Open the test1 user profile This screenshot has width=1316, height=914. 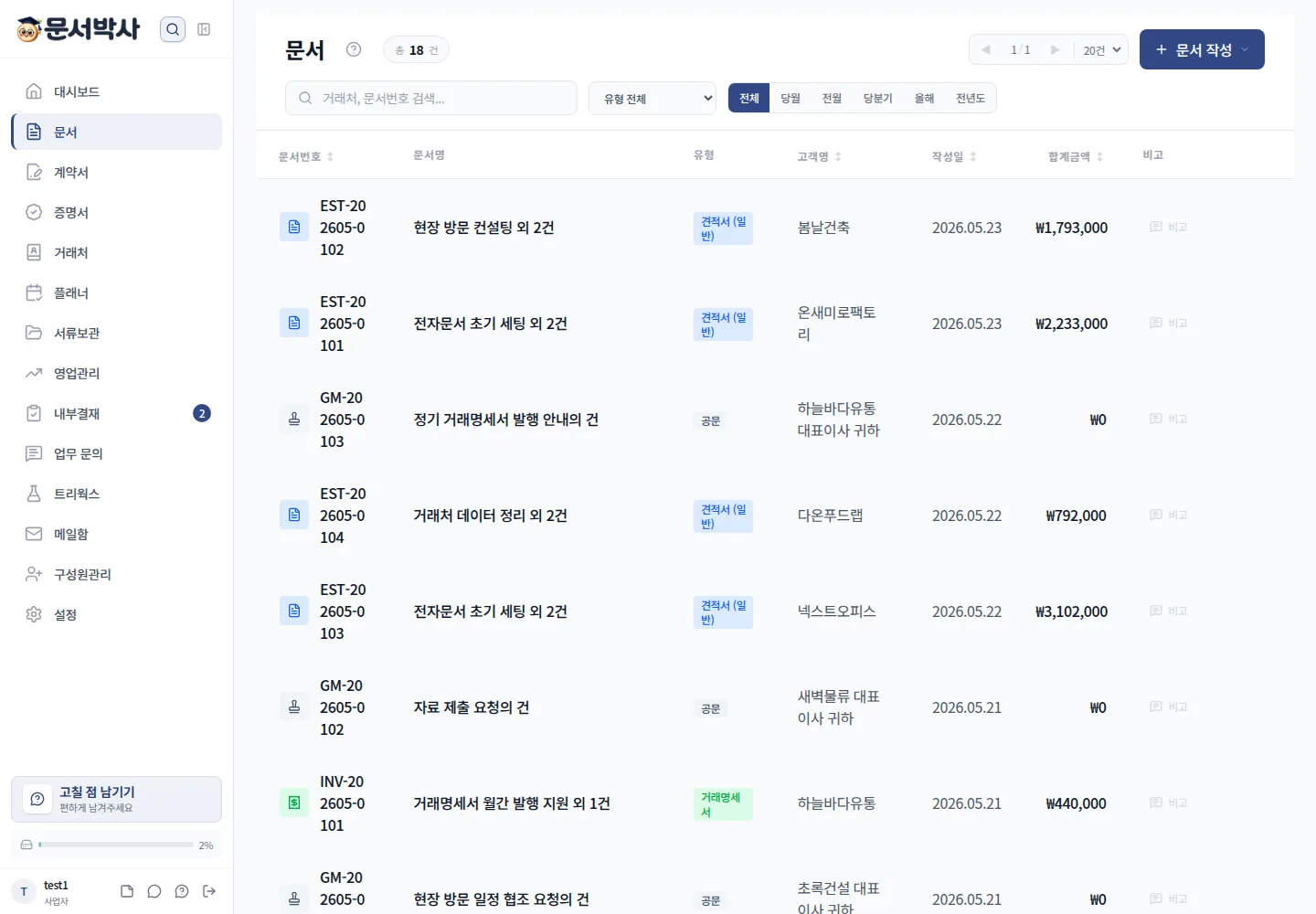[42, 891]
